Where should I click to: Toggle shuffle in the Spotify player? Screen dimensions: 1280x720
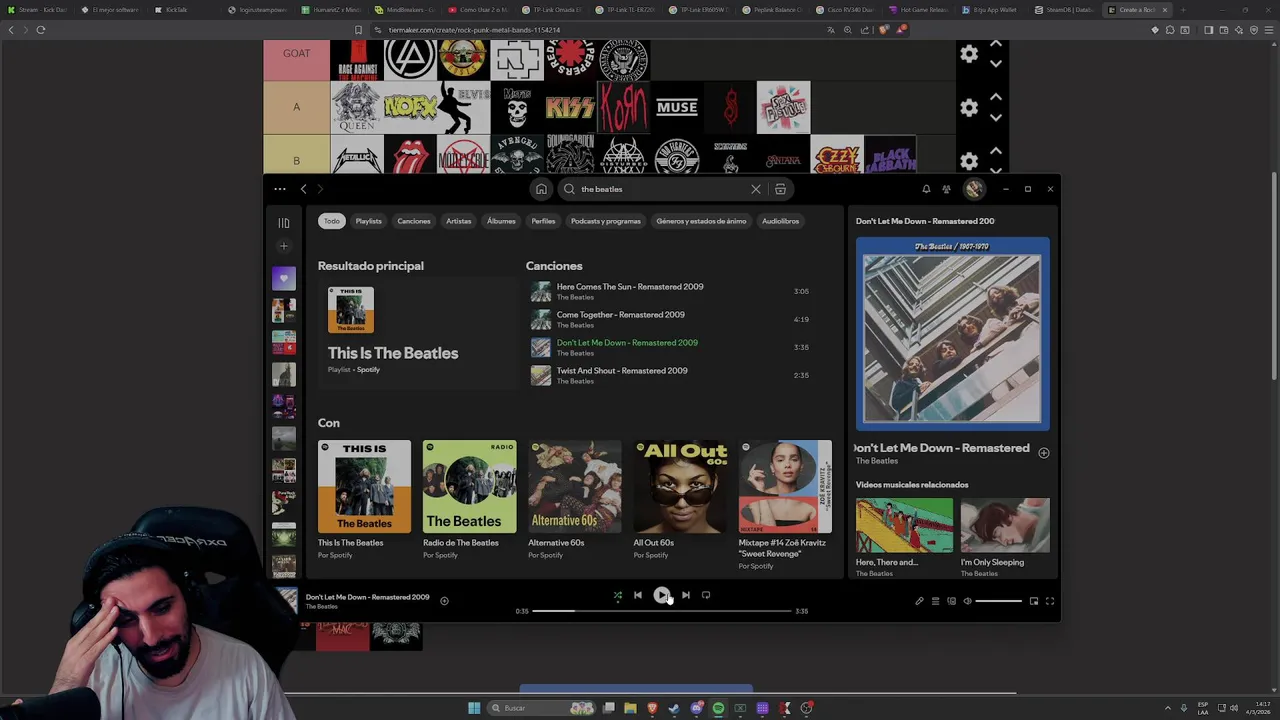618,595
